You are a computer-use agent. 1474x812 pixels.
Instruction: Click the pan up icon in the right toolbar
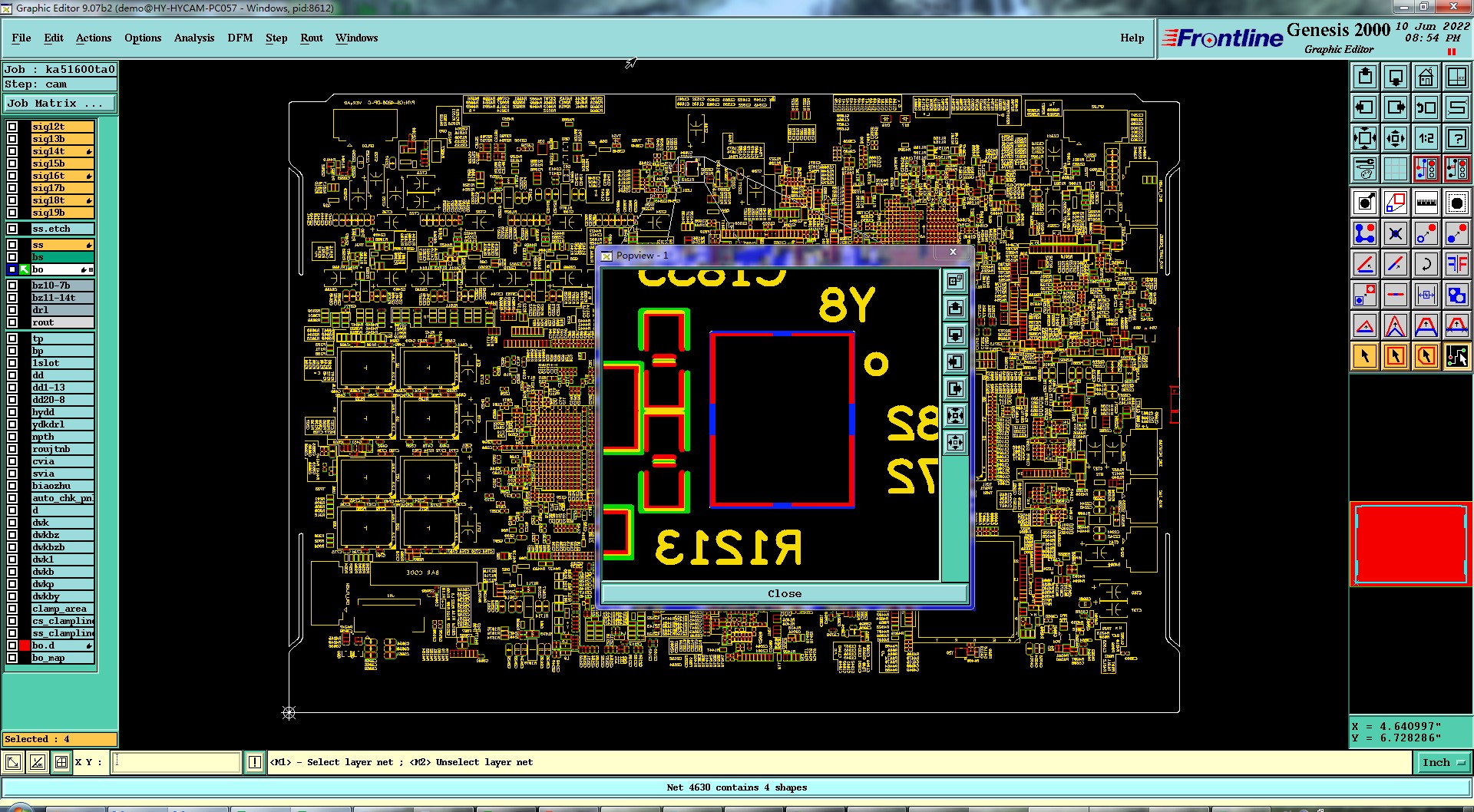pyautogui.click(x=1365, y=77)
